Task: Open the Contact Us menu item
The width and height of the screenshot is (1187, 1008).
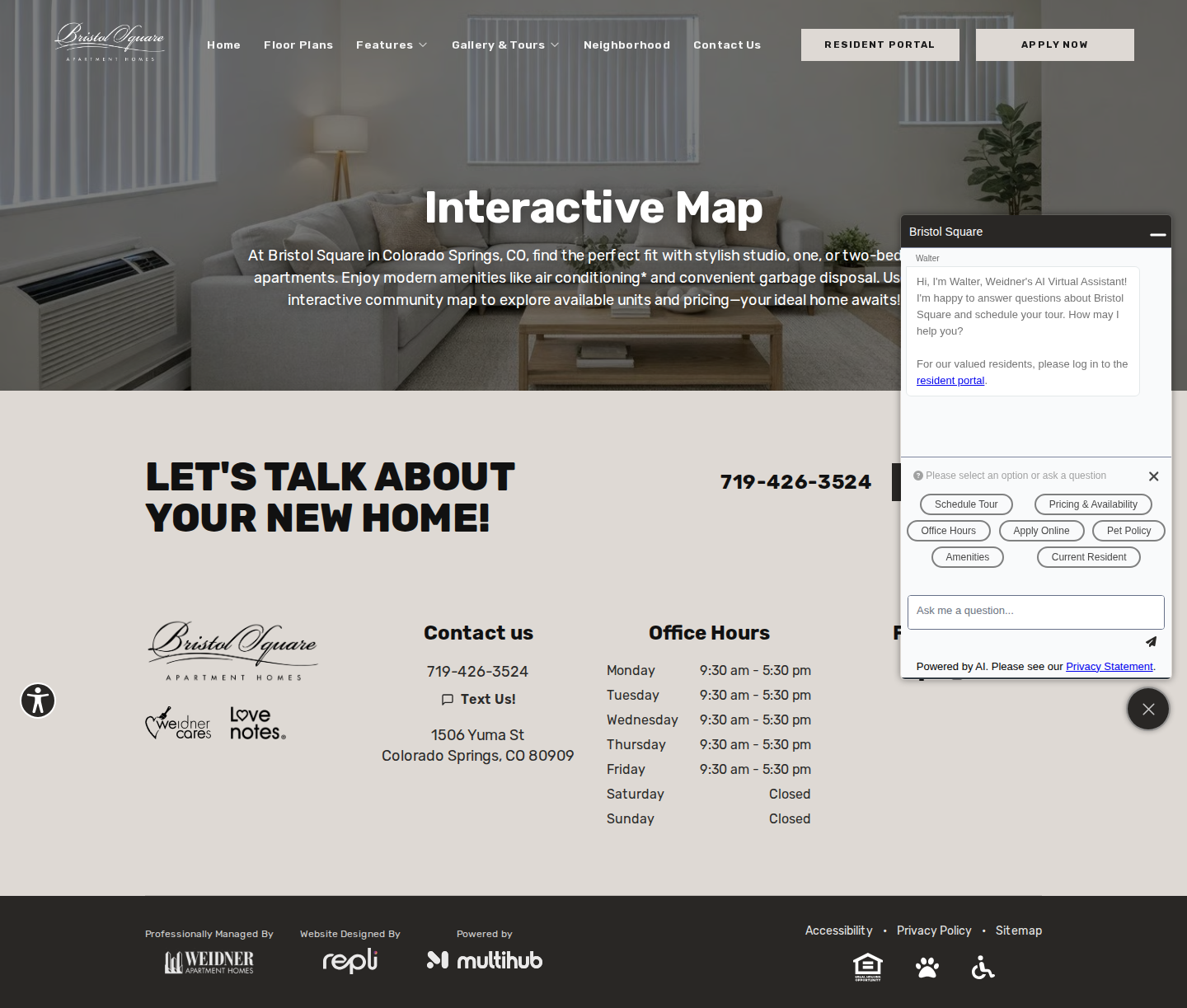Action: pos(727,45)
